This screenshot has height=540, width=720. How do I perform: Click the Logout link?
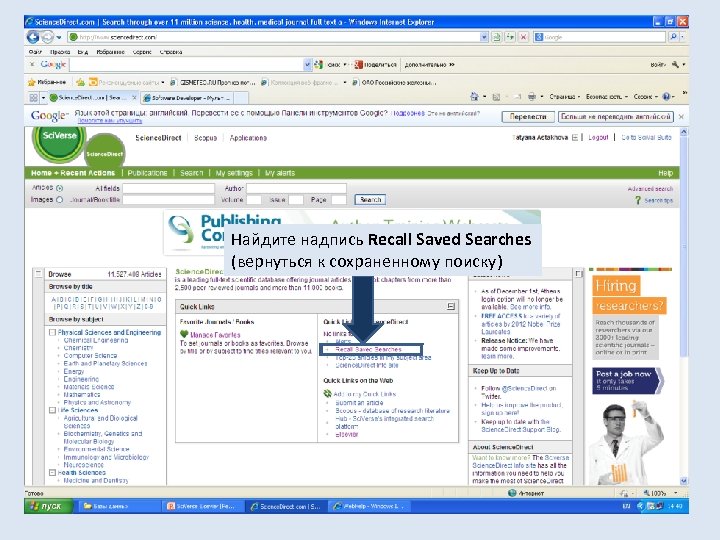598,137
